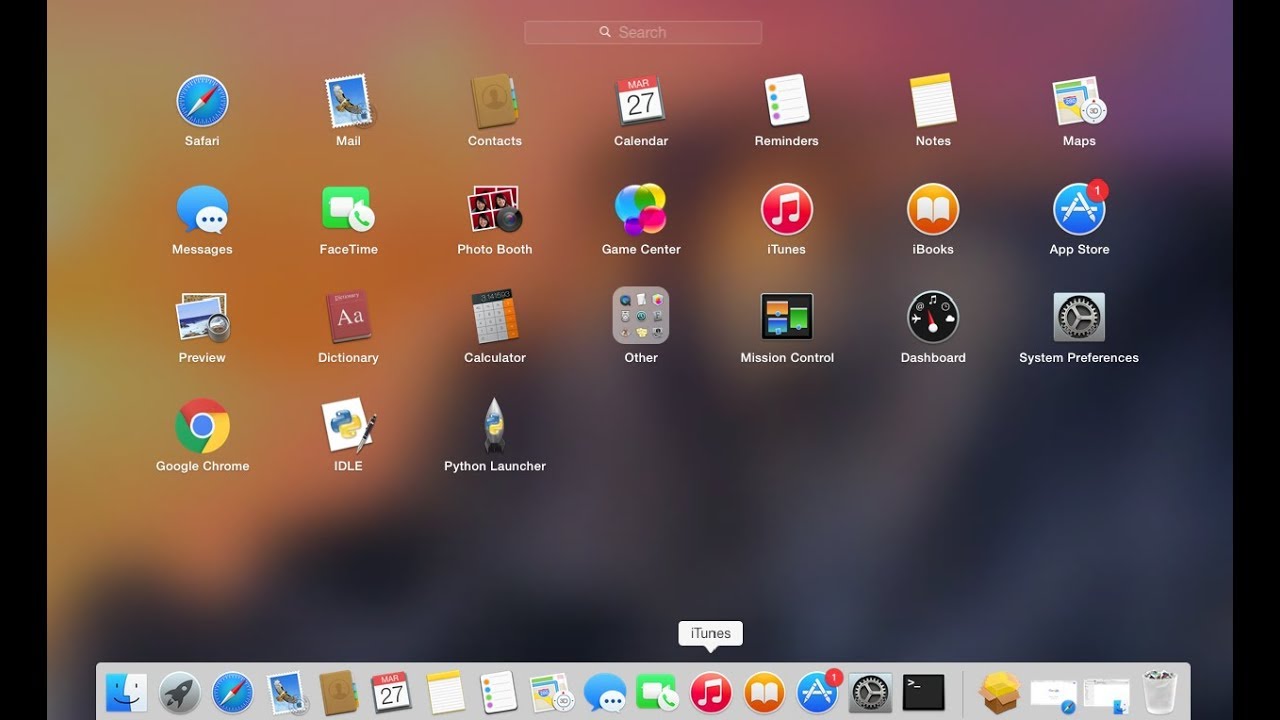Launch Maps from the Launchpad grid
1280x720 pixels.
[x=1079, y=102]
